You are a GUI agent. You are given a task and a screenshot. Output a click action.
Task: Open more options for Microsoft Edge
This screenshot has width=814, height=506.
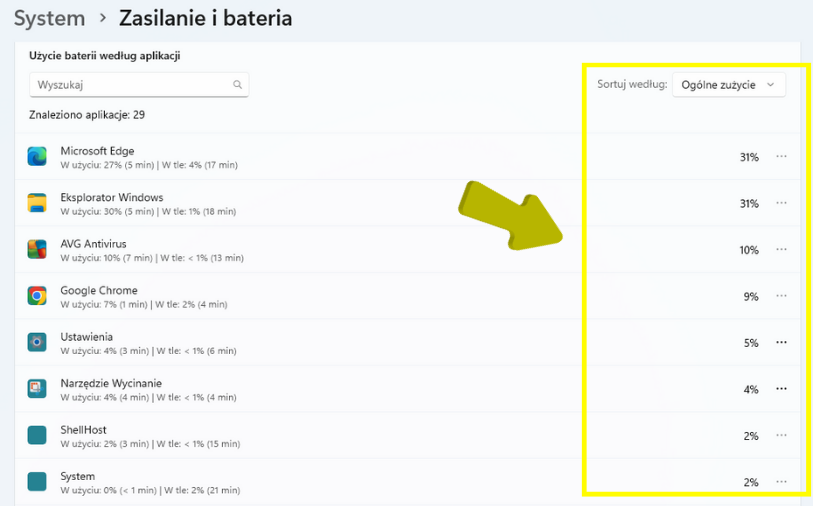[x=782, y=157]
